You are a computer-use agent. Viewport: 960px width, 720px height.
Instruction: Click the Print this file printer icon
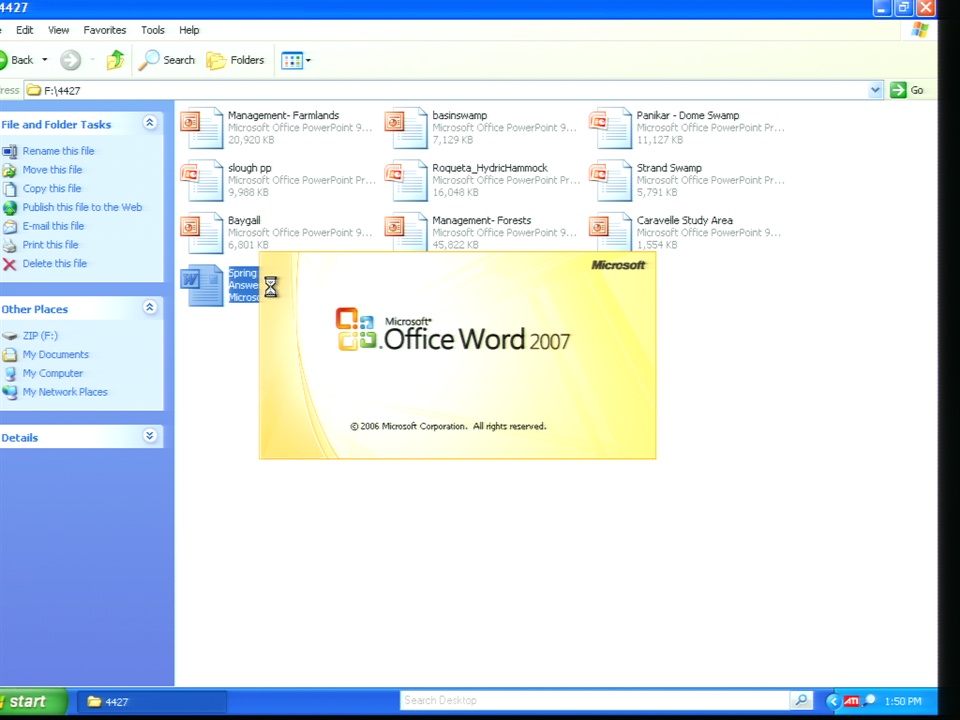(x=10, y=246)
